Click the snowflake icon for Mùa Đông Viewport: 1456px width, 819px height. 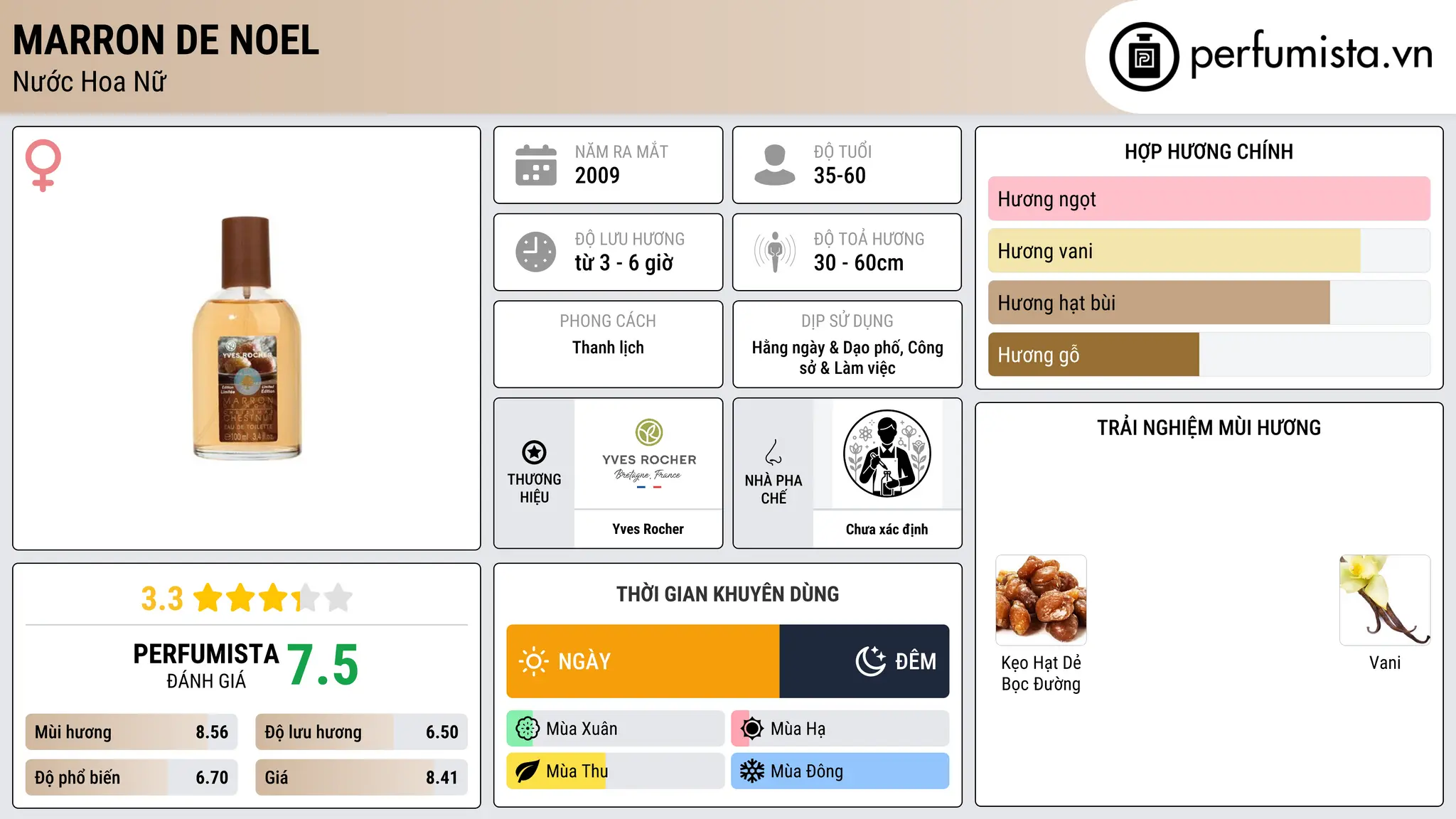tap(752, 771)
